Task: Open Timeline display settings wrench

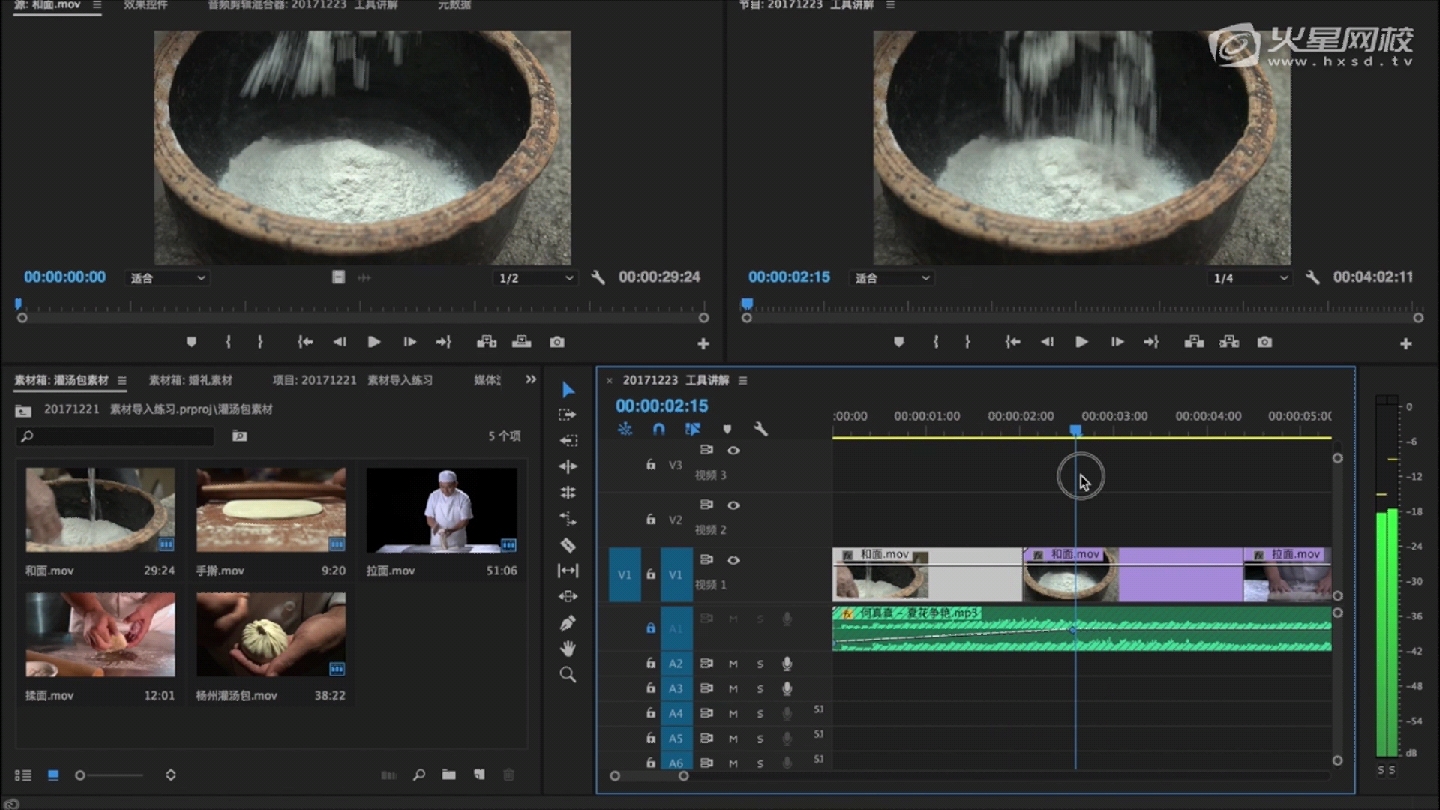Action: (x=761, y=430)
